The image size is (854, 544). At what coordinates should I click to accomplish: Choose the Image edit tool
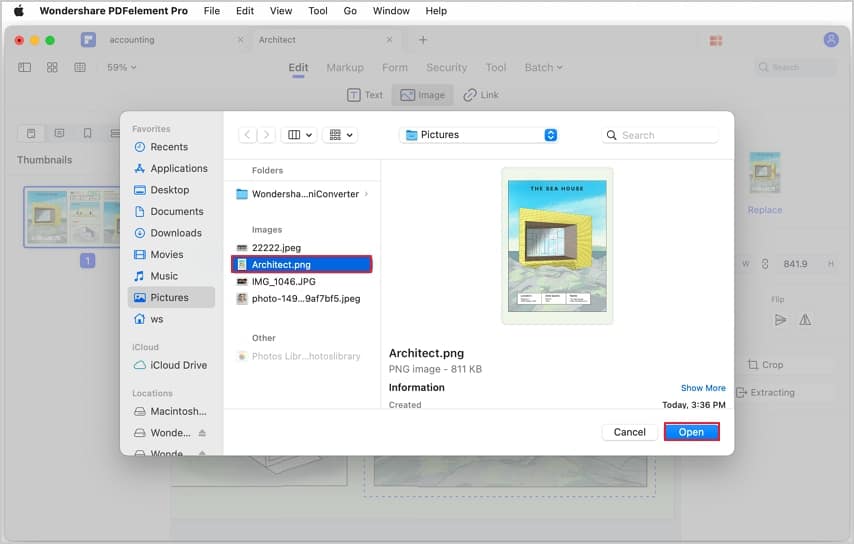click(423, 95)
